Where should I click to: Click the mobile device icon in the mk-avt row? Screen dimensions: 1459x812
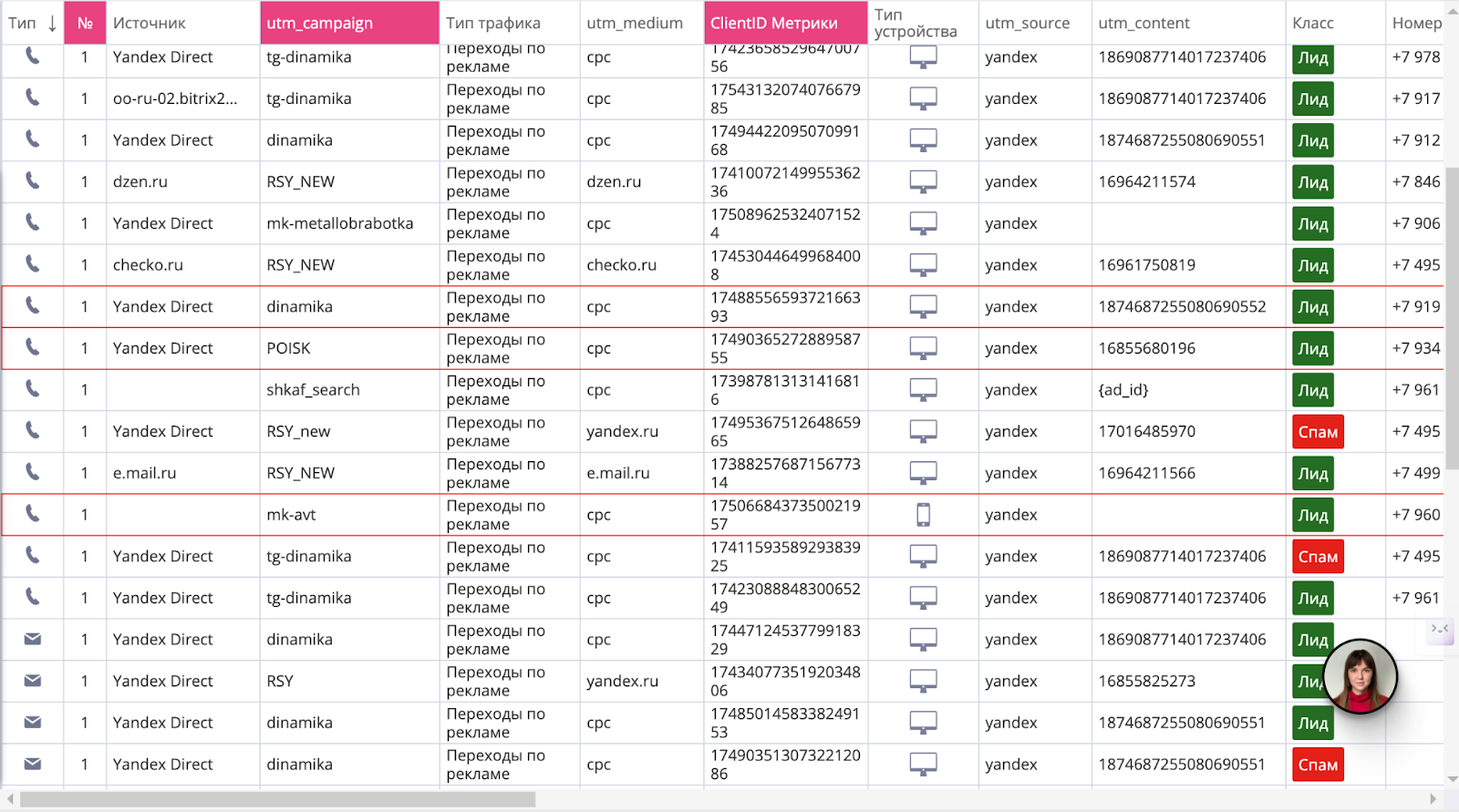(x=923, y=515)
